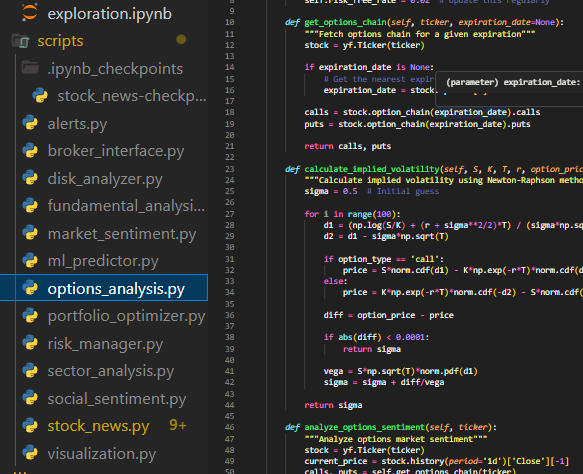Image resolution: width=583 pixels, height=474 pixels.
Task: Click Python icon beside ml_predictor.py
Action: pyautogui.click(x=30, y=260)
